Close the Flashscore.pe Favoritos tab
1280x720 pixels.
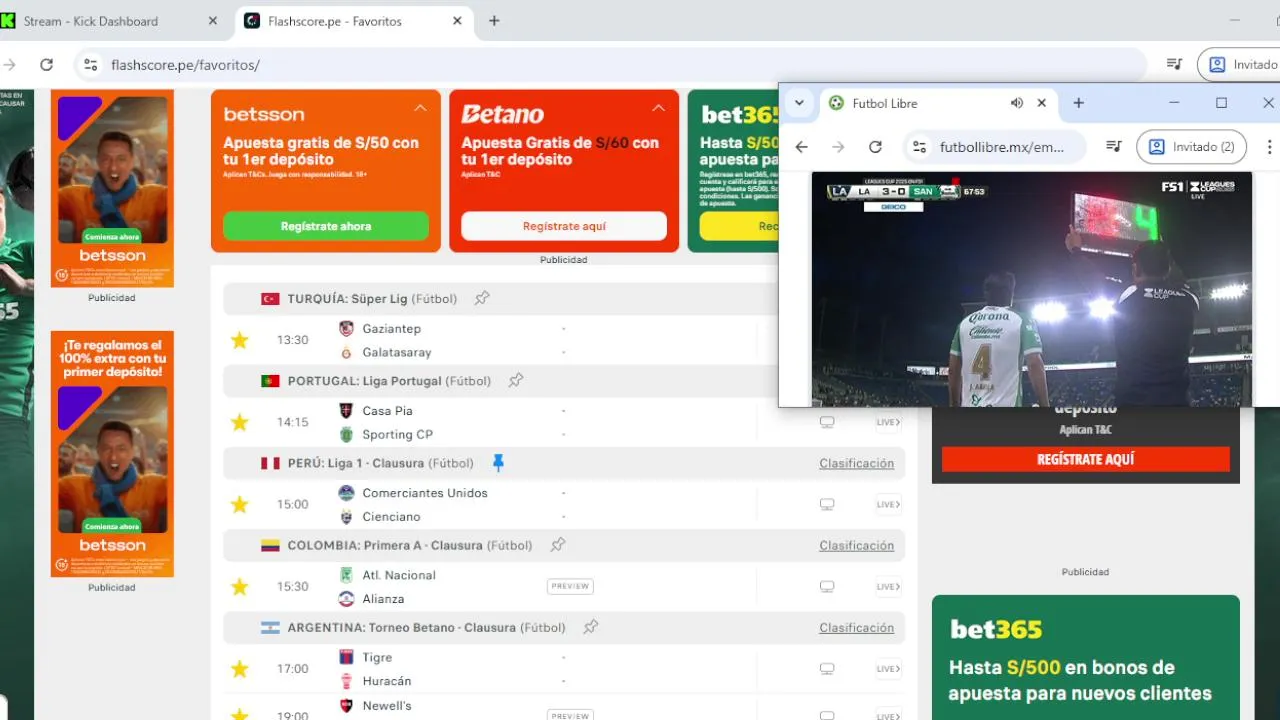(x=457, y=21)
